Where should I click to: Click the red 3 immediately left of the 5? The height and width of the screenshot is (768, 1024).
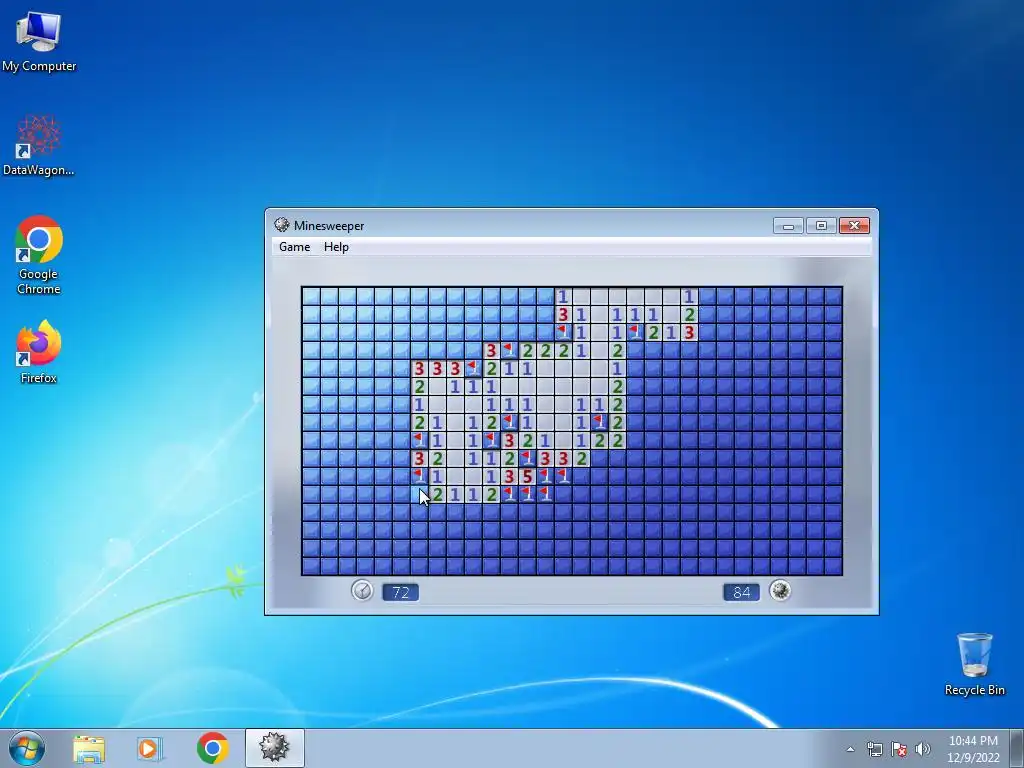pos(509,477)
